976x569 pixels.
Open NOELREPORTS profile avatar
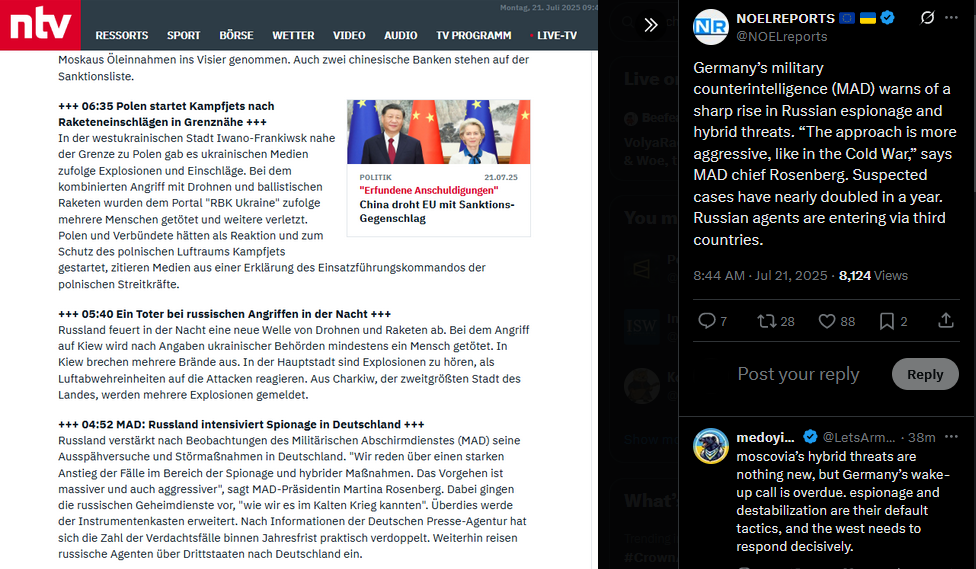coord(711,27)
